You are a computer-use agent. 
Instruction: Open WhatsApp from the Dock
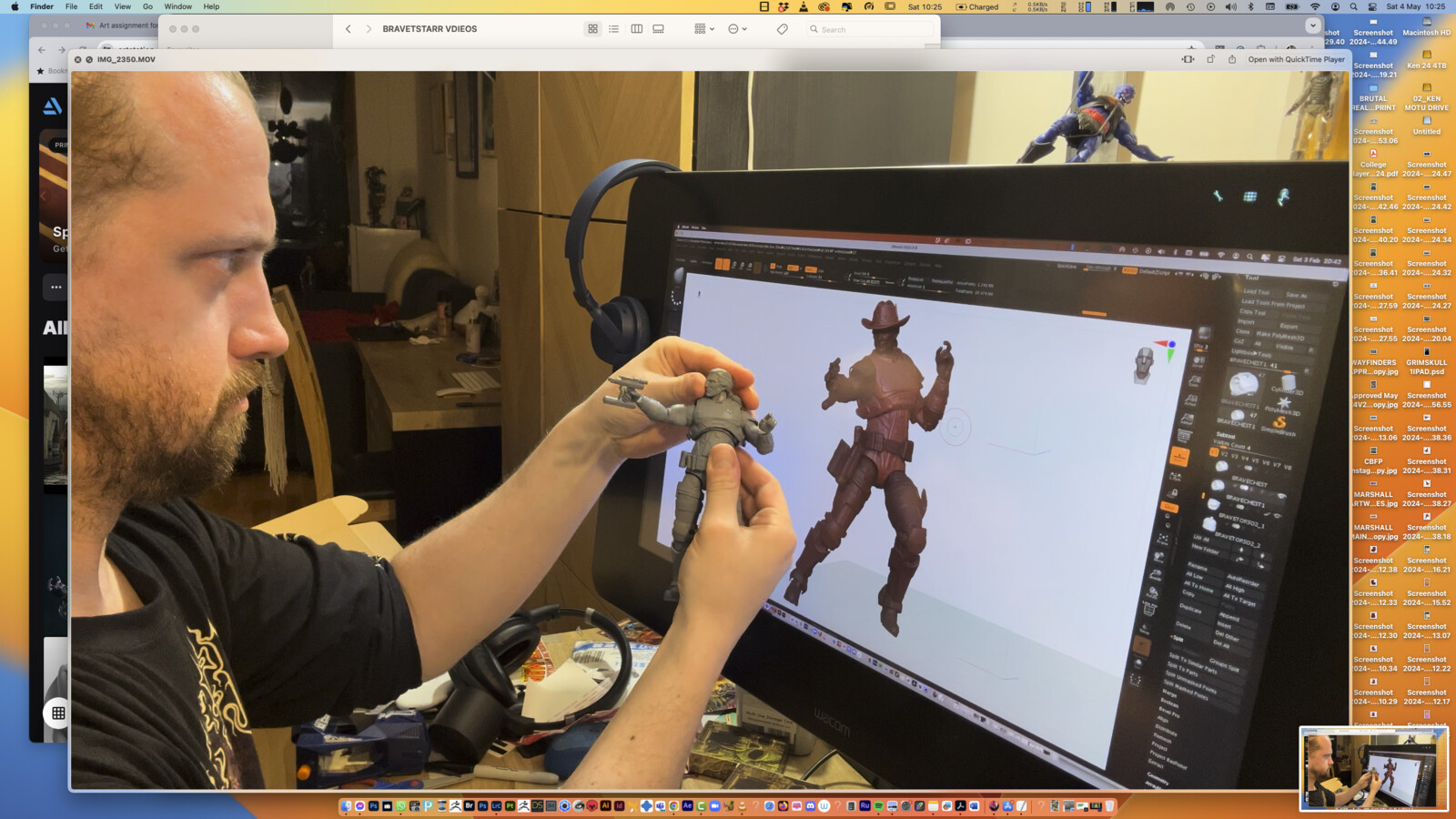point(400,806)
